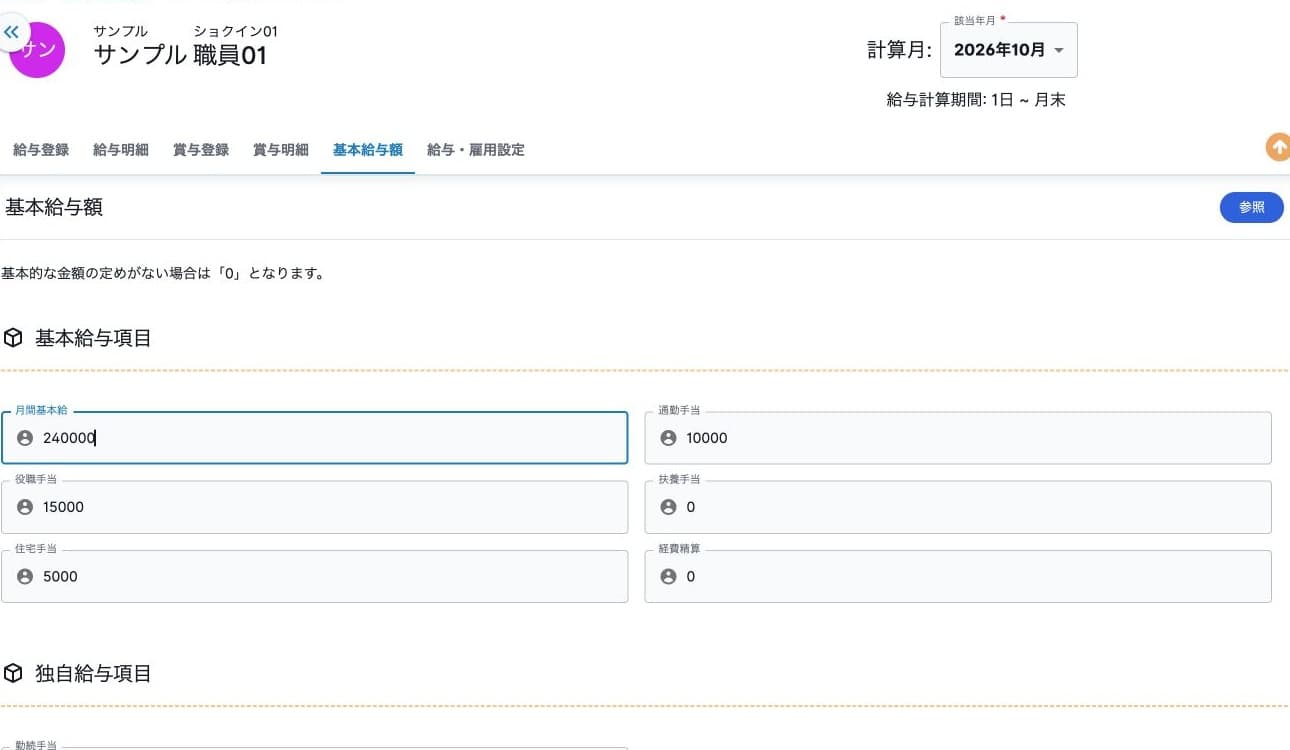
Task: Click the cube icon beside 独自給与項目
Action: 13,673
